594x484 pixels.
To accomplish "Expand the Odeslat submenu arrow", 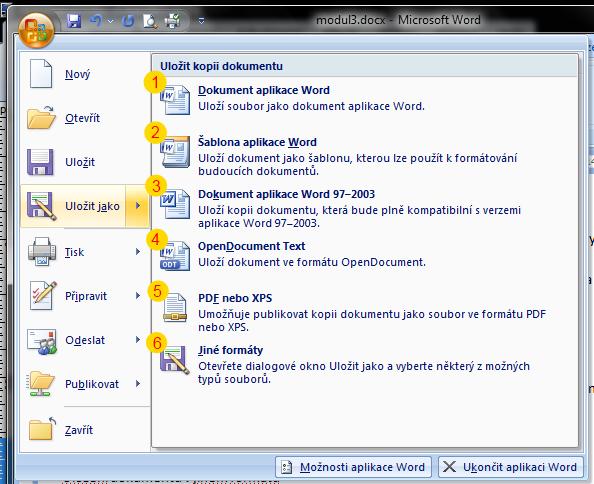I will [138, 340].
